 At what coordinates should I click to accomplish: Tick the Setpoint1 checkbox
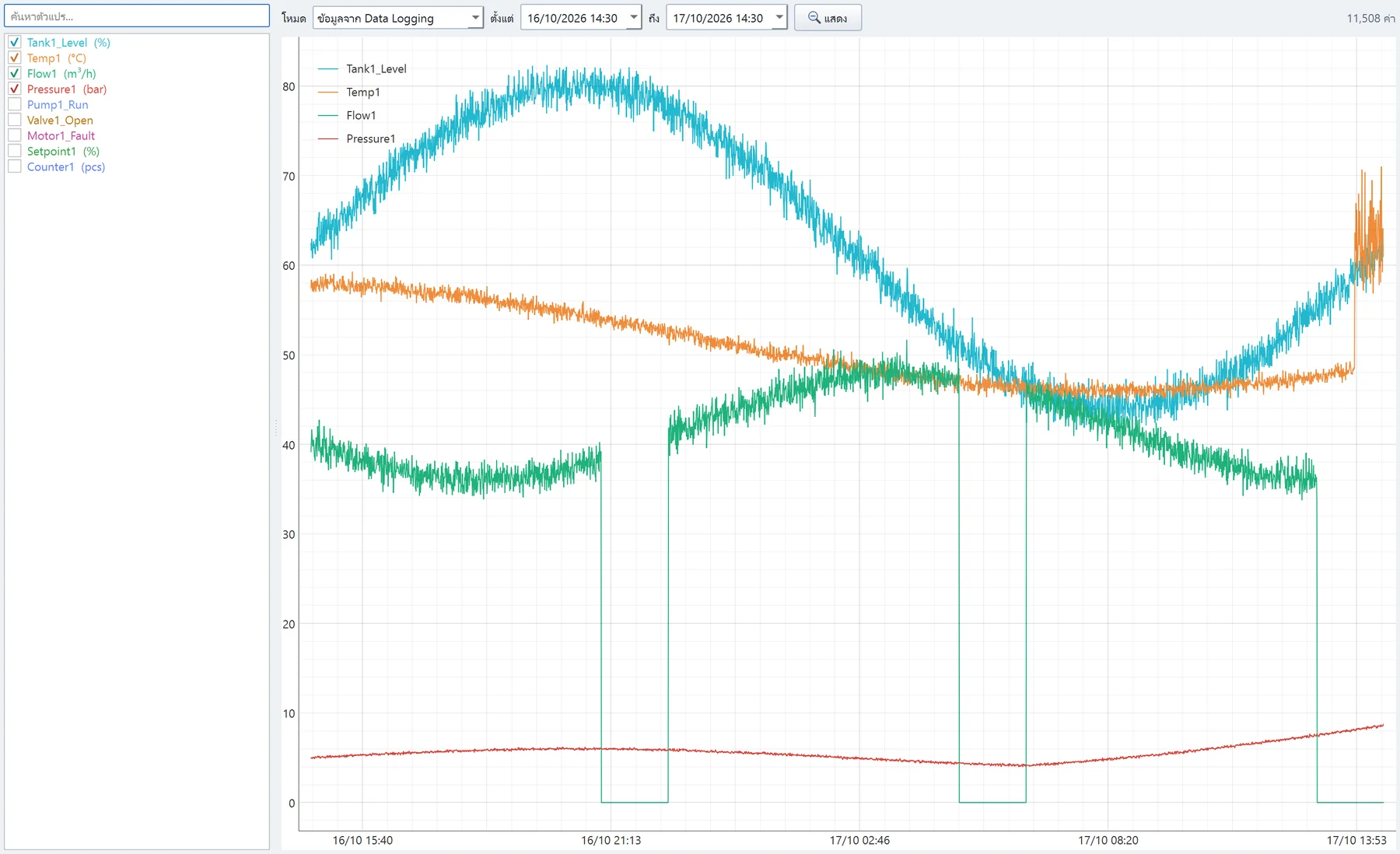[15, 151]
